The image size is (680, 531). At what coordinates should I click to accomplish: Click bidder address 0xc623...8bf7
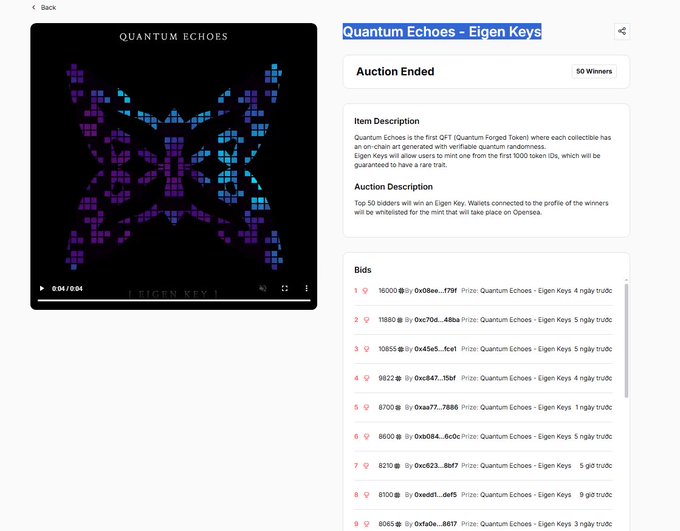[436, 465]
